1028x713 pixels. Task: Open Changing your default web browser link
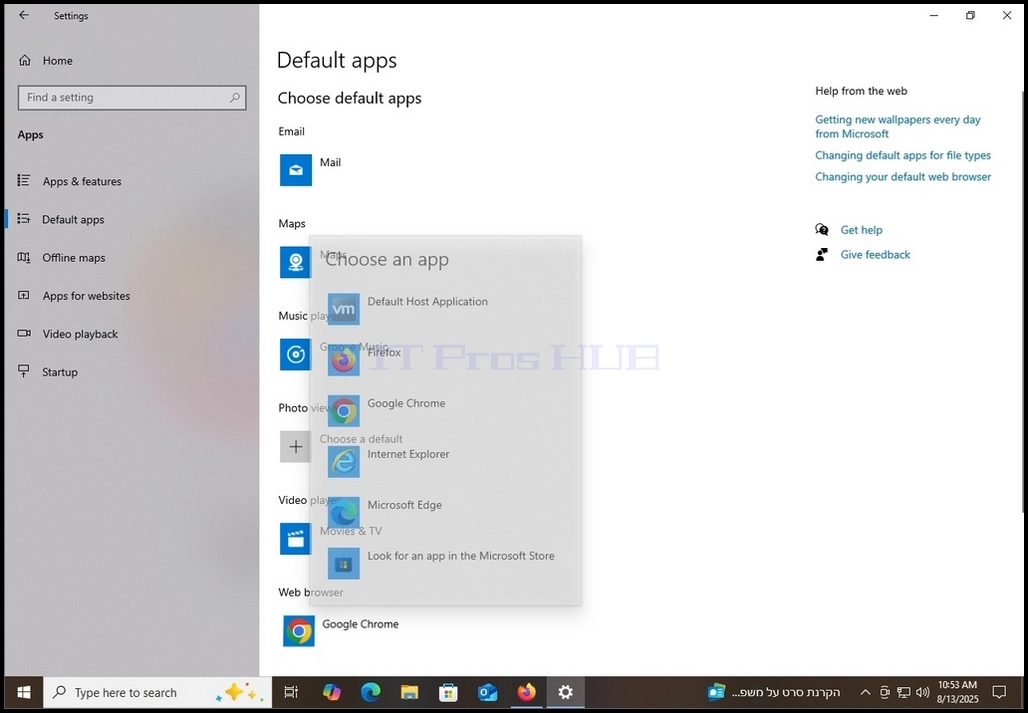coord(903,176)
